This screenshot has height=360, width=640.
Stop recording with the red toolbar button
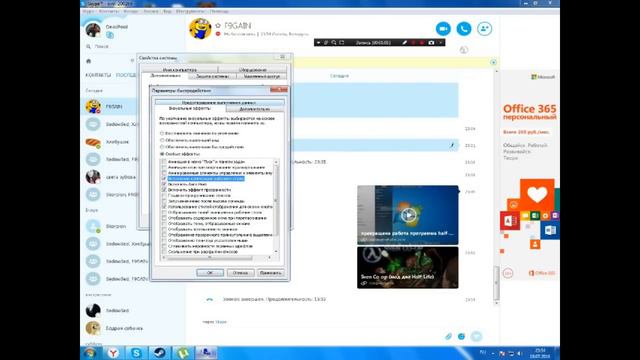422,42
